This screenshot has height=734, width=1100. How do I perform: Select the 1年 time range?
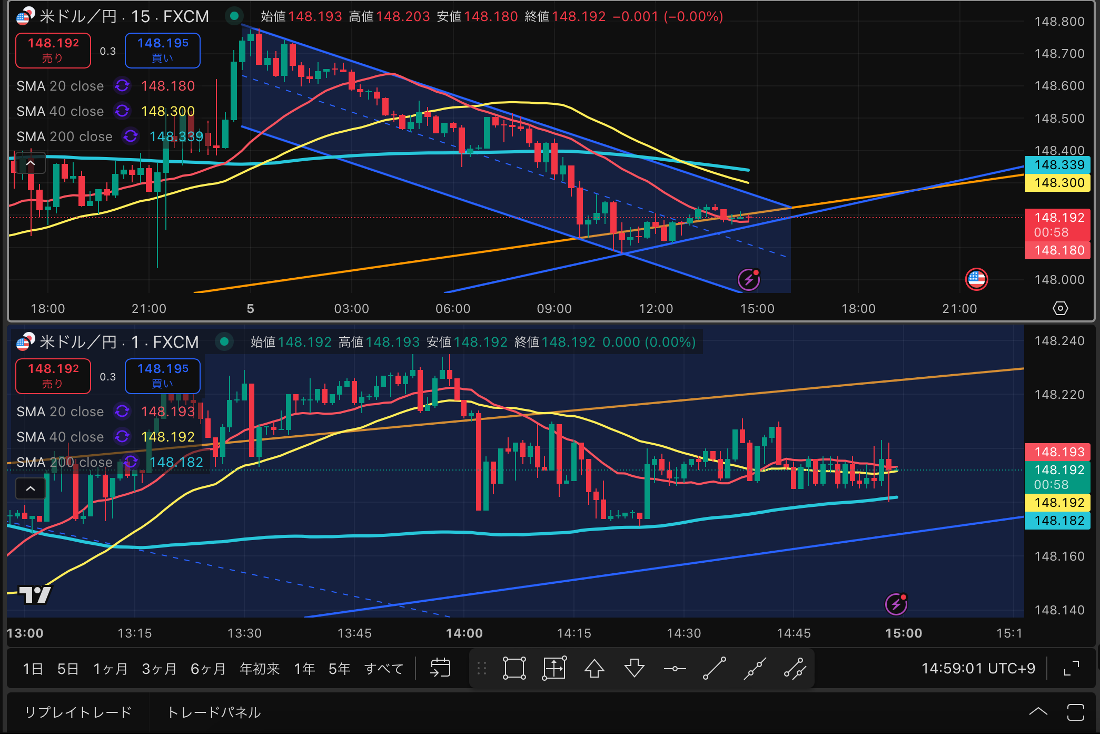tap(304, 669)
